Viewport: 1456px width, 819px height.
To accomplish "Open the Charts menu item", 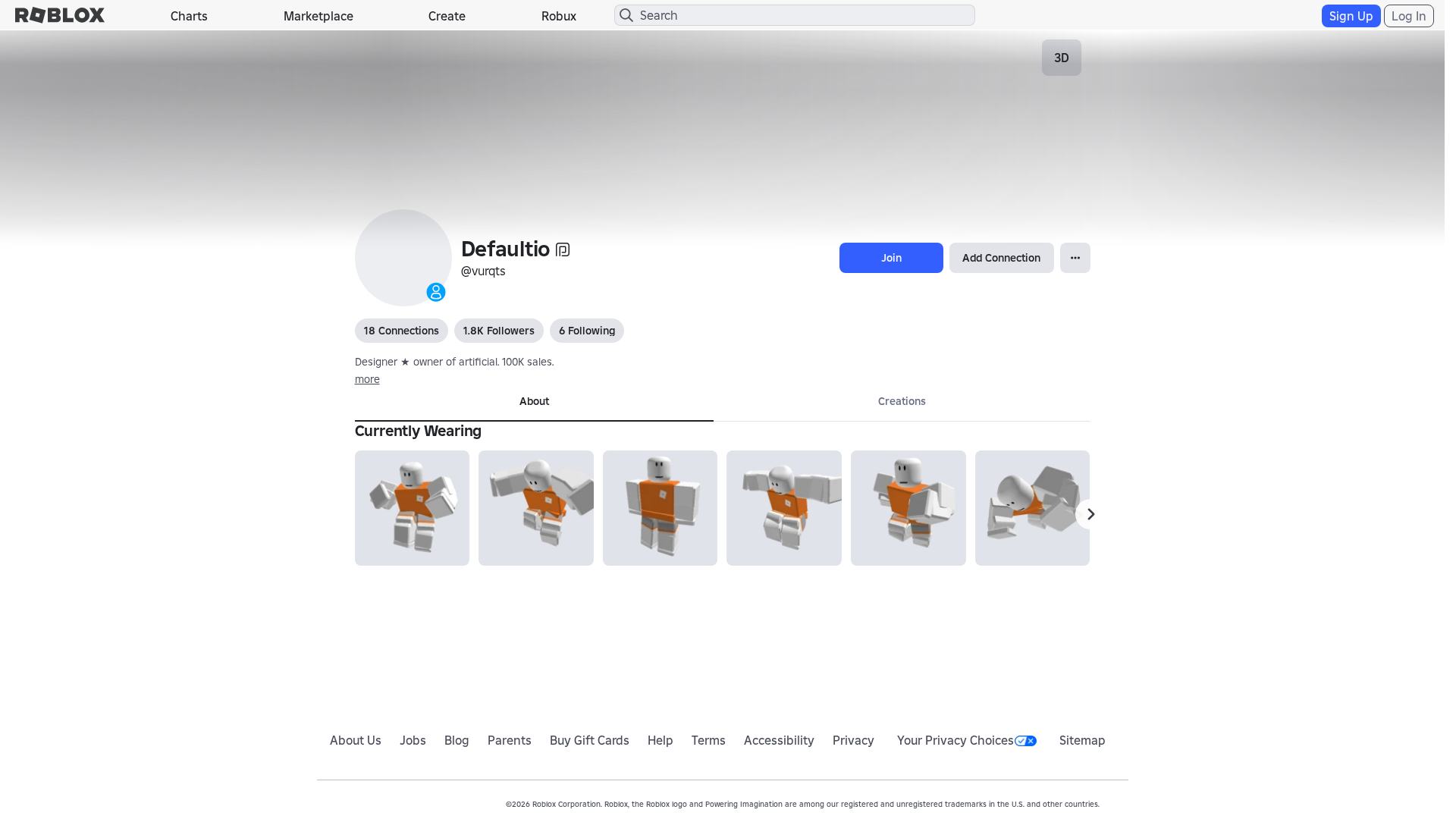I will pyautogui.click(x=189, y=16).
